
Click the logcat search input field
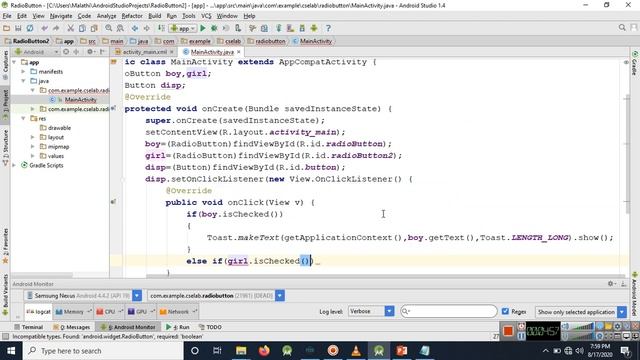tap(449, 311)
